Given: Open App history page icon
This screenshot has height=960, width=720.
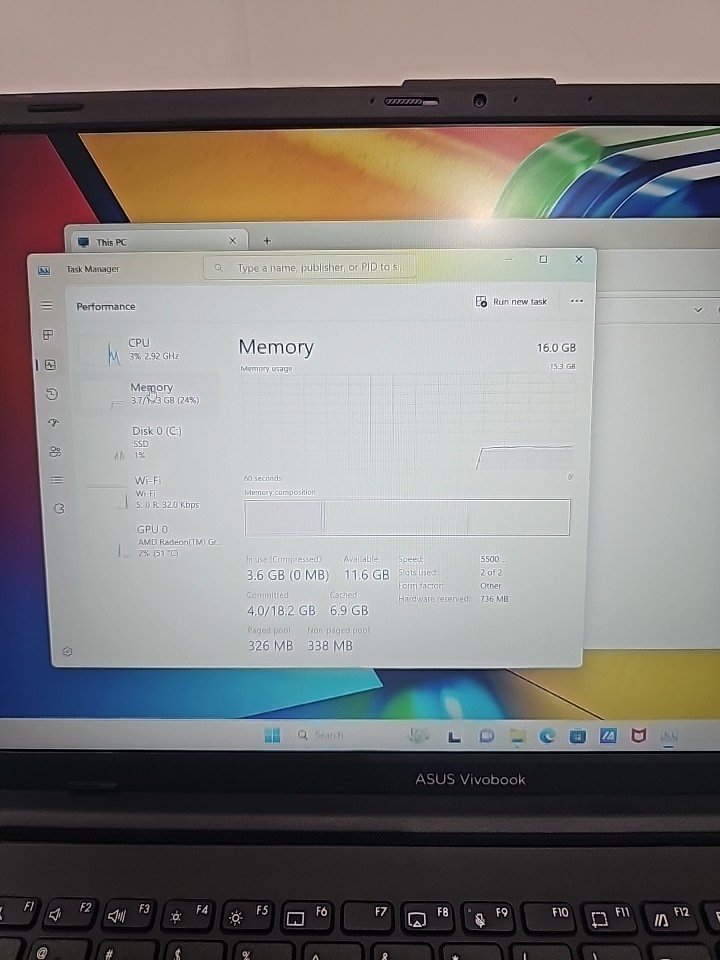Looking at the screenshot, I should (x=51, y=394).
